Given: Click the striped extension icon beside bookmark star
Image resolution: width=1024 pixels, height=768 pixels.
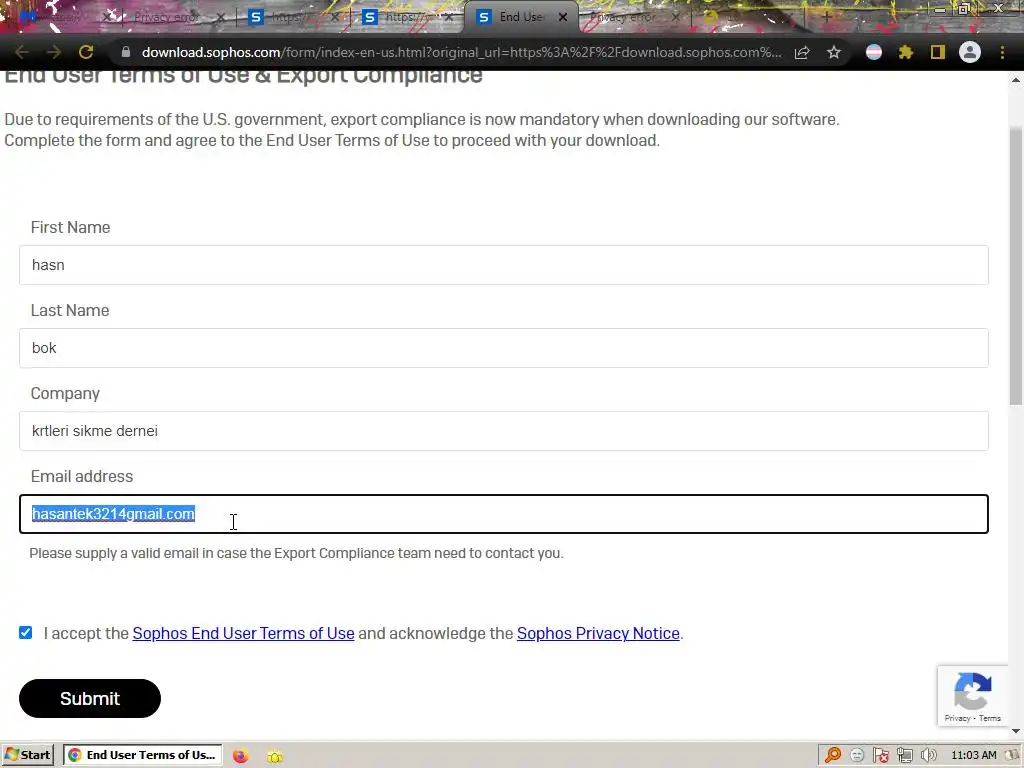Looking at the screenshot, I should click(874, 52).
